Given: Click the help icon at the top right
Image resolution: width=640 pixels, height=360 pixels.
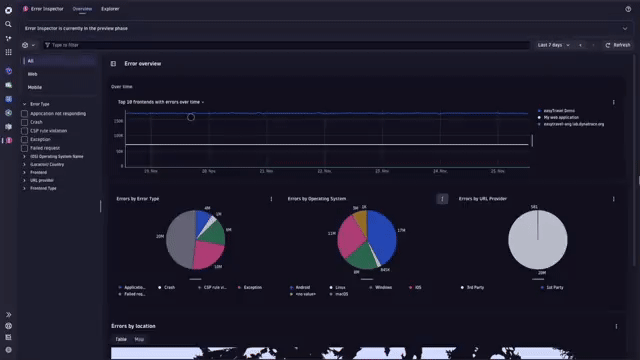Looking at the screenshot, I should pyautogui.click(x=628, y=9).
